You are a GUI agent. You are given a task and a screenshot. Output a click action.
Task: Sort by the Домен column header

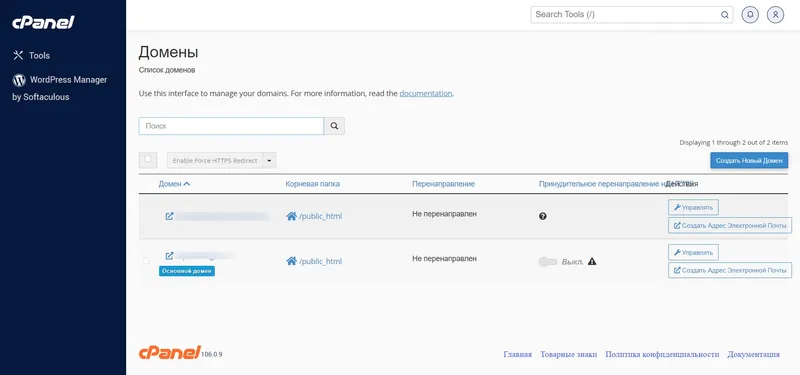pyautogui.click(x=174, y=184)
